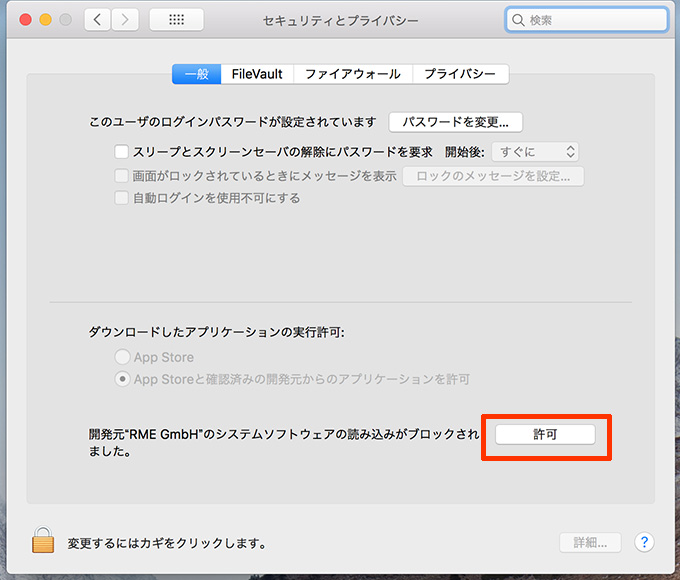Open the FileVault tab
The width and height of the screenshot is (680, 580).
(257, 74)
